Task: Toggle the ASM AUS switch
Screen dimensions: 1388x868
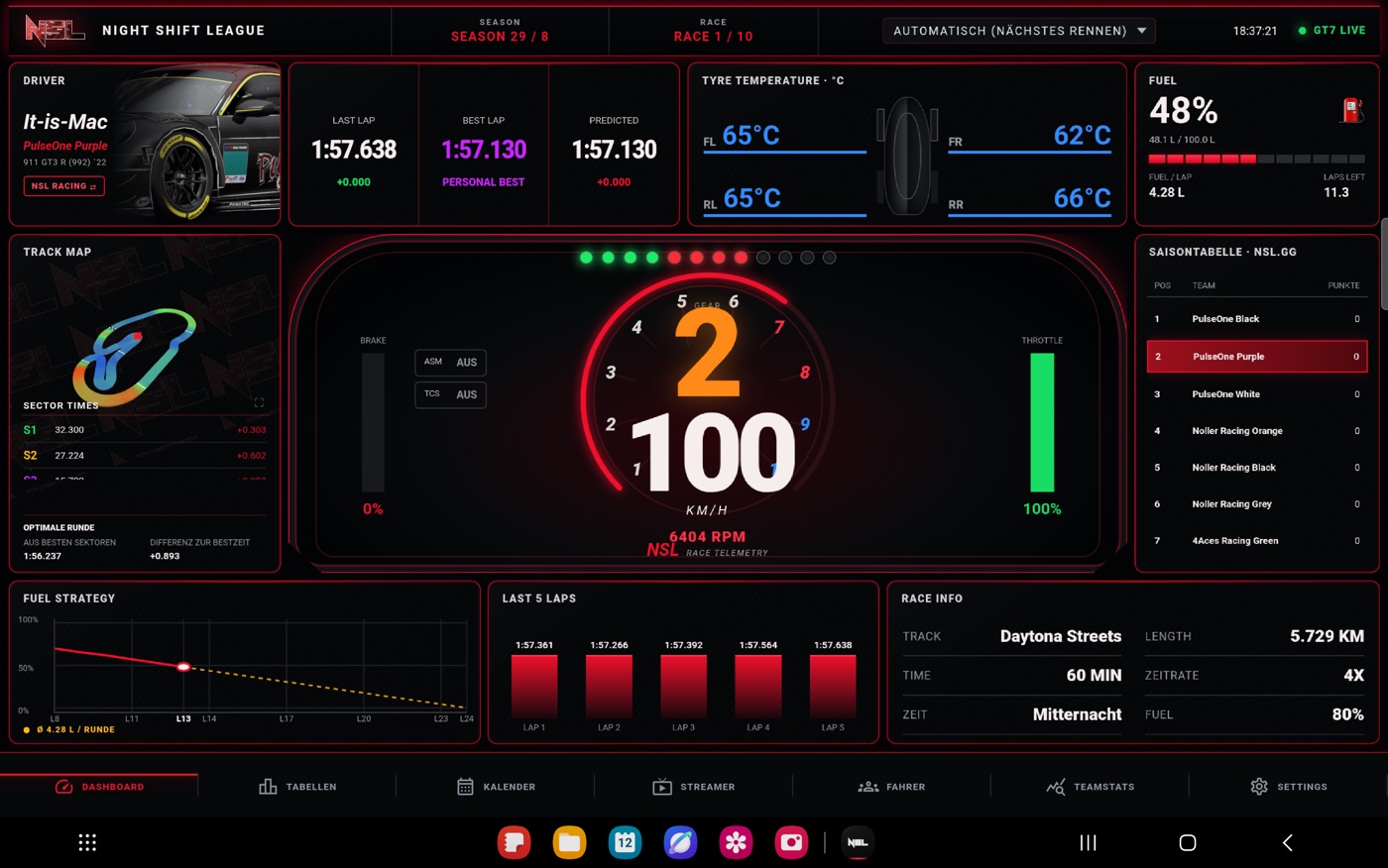Action: click(450, 362)
